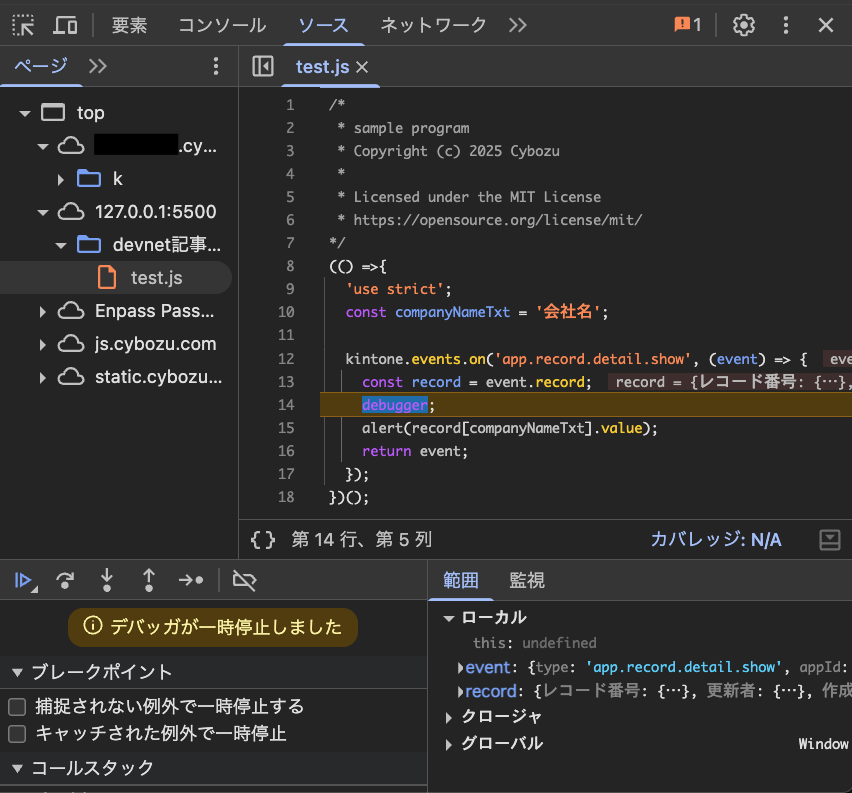Toggle the device toolbar icon
Screen dimensions: 852x793
tap(65, 25)
